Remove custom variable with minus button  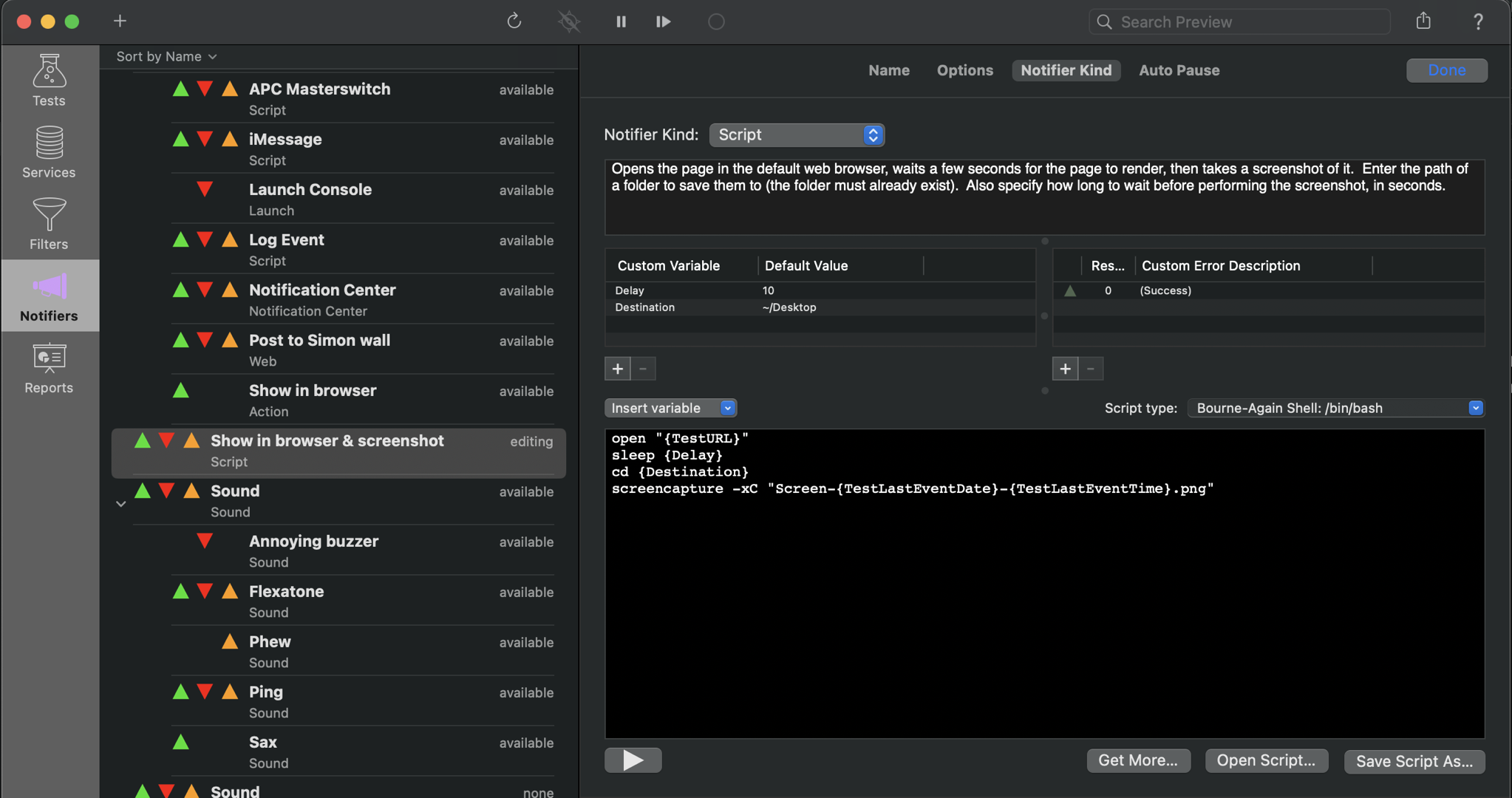pos(644,368)
